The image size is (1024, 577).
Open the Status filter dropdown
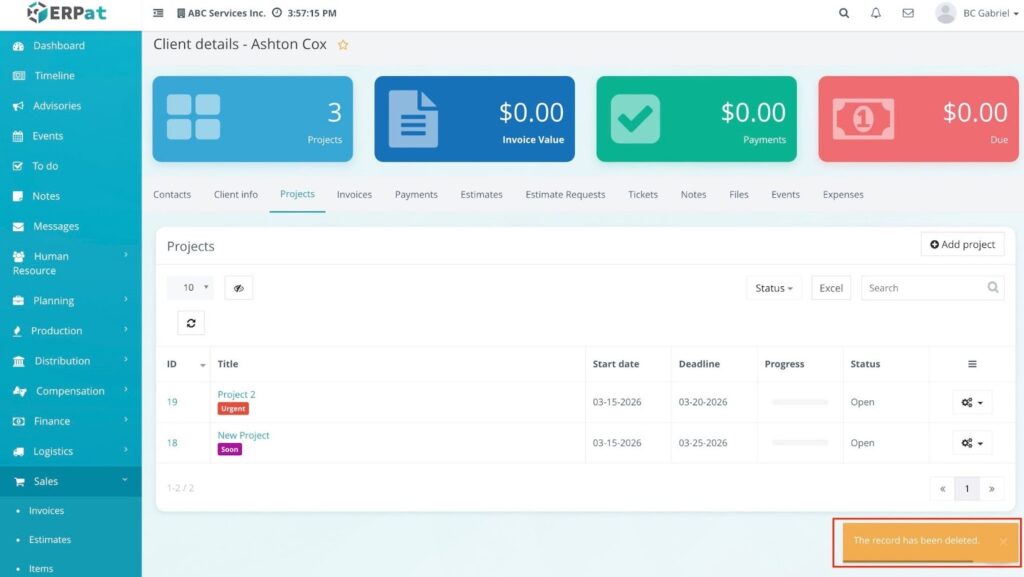click(773, 288)
